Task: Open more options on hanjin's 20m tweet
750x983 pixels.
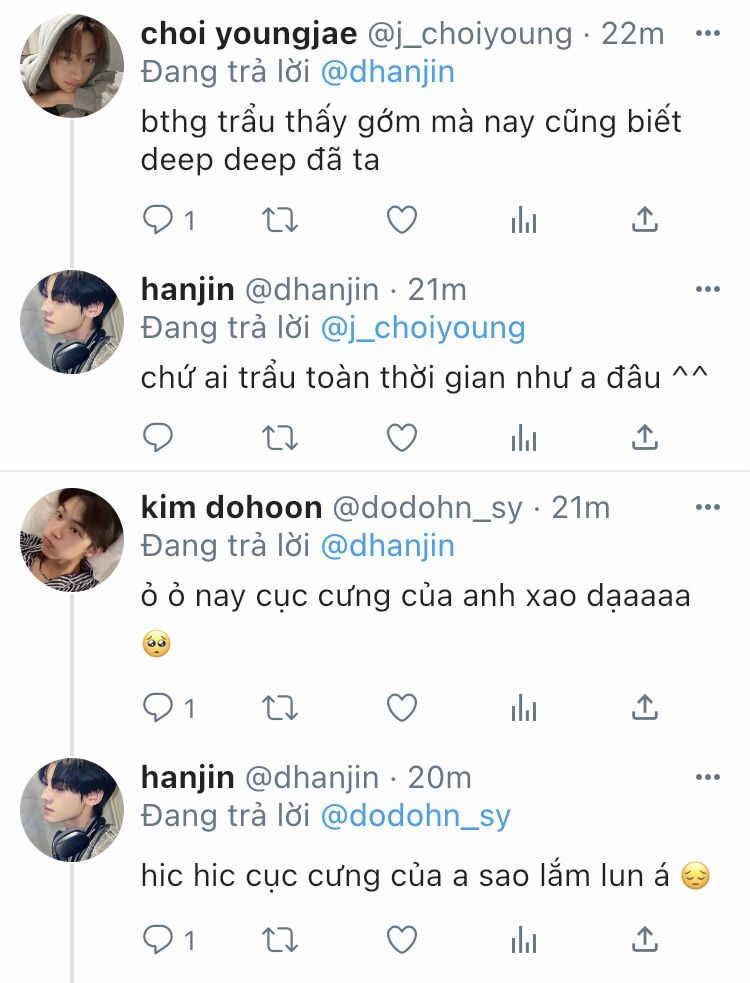Action: coord(708,777)
